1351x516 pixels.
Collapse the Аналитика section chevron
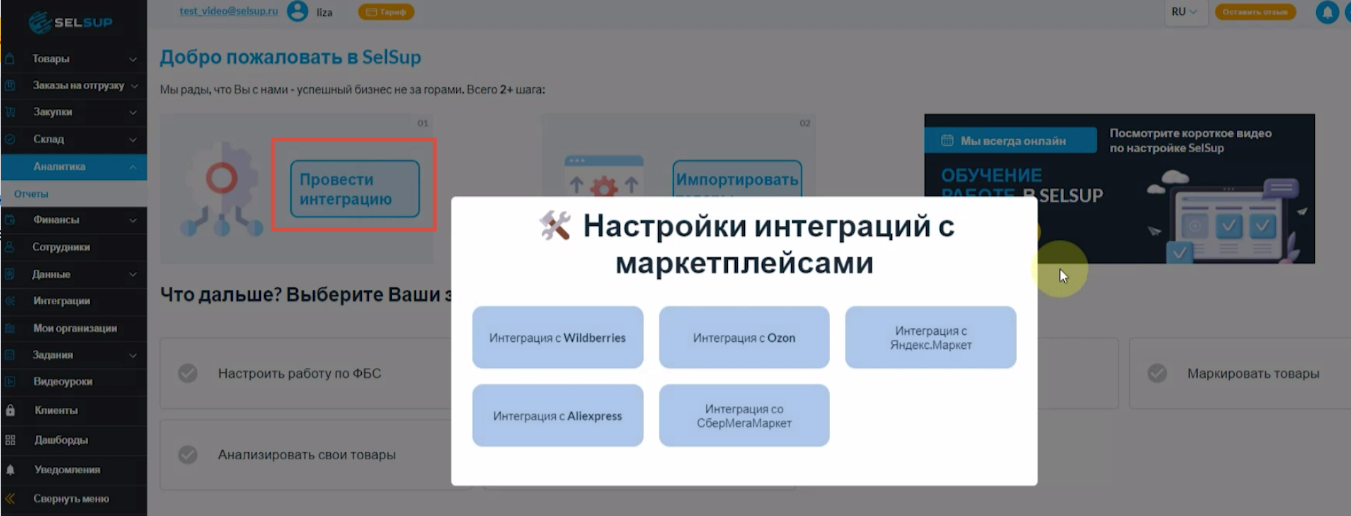[x=134, y=167]
